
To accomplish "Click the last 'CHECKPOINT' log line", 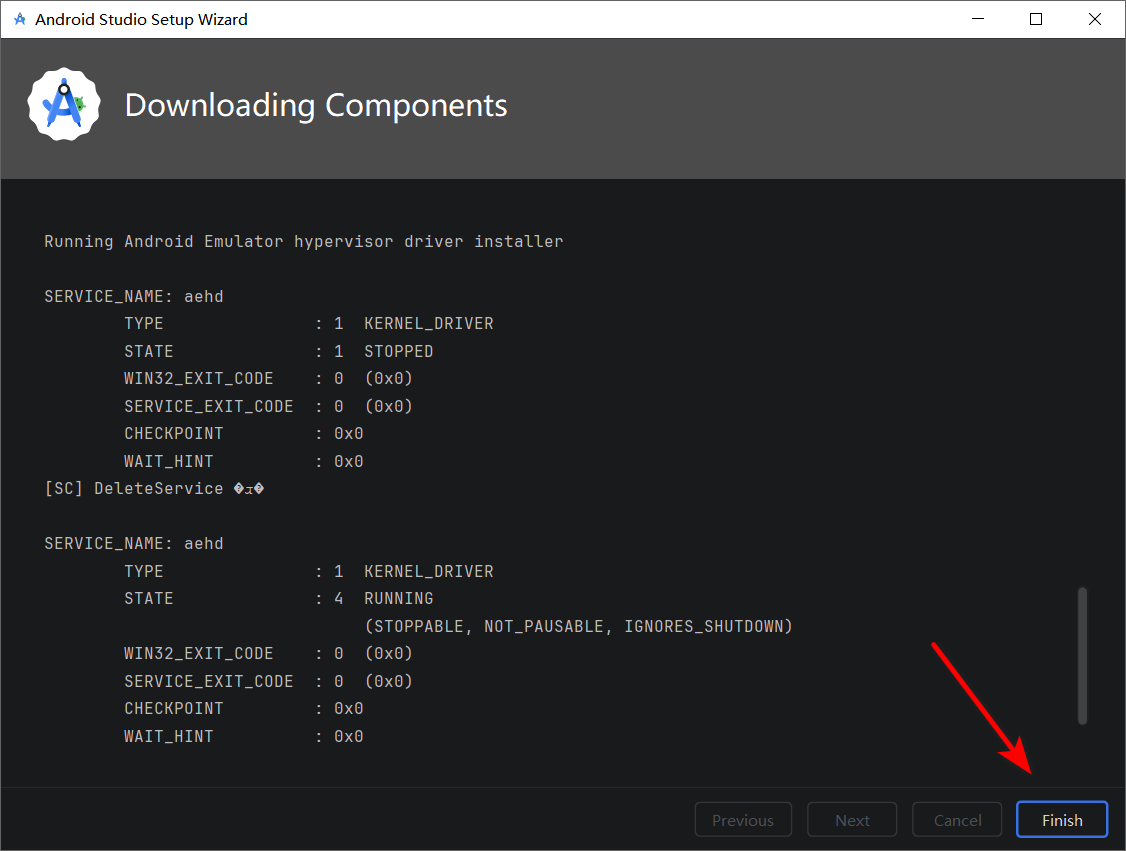I will 243,709.
